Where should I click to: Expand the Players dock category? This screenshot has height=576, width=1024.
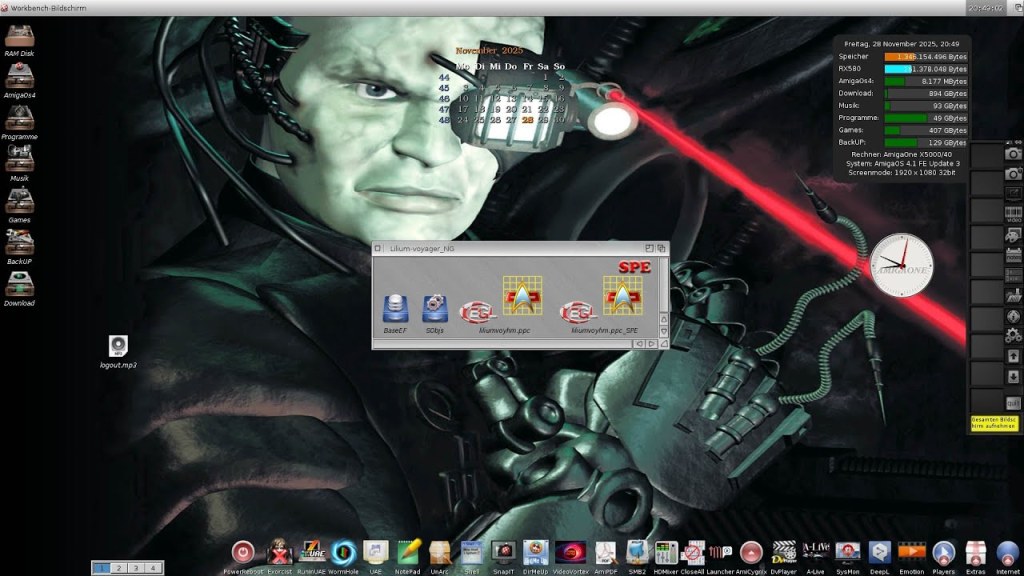coord(942,552)
